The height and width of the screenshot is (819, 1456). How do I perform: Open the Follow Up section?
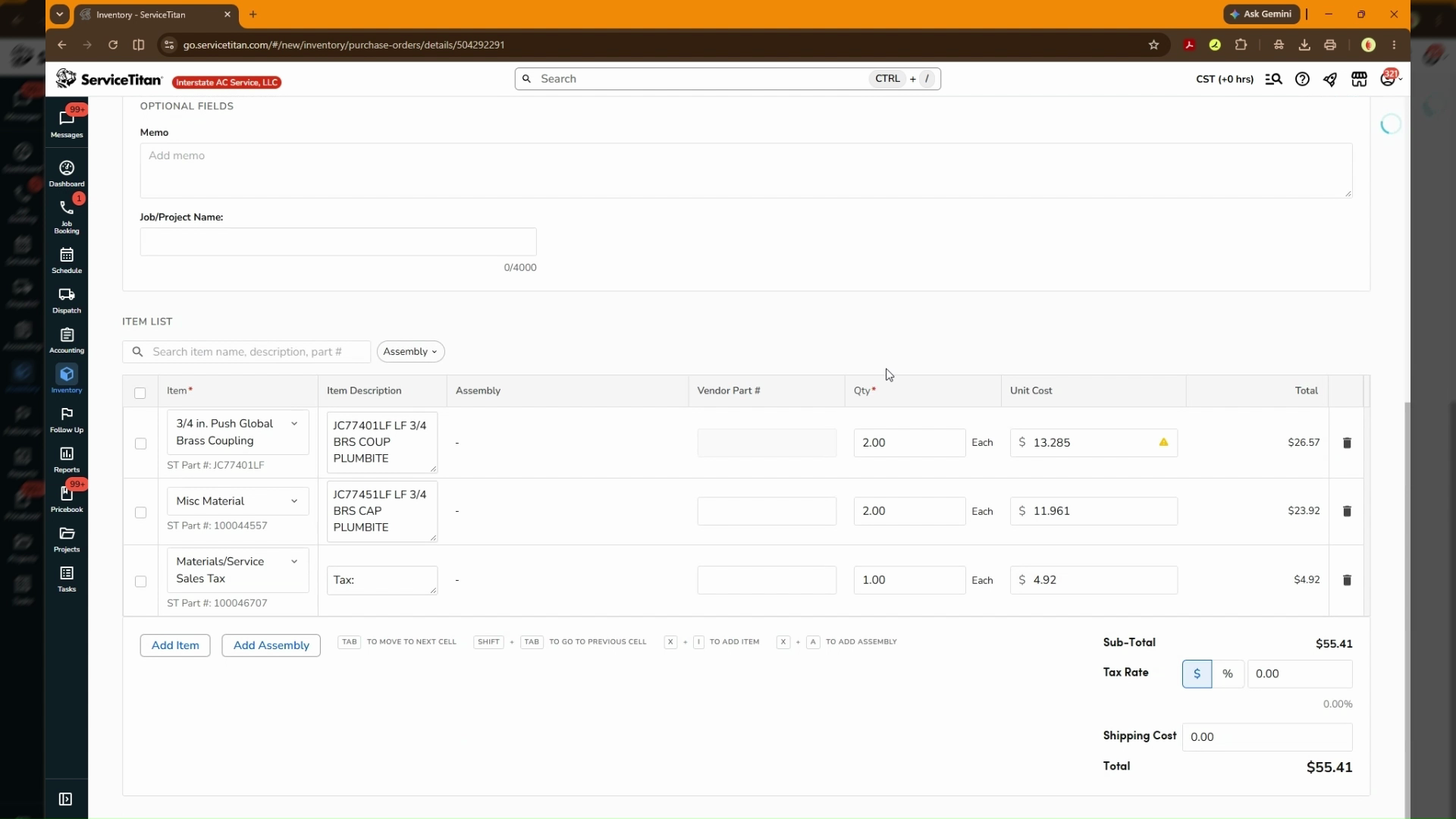click(67, 420)
